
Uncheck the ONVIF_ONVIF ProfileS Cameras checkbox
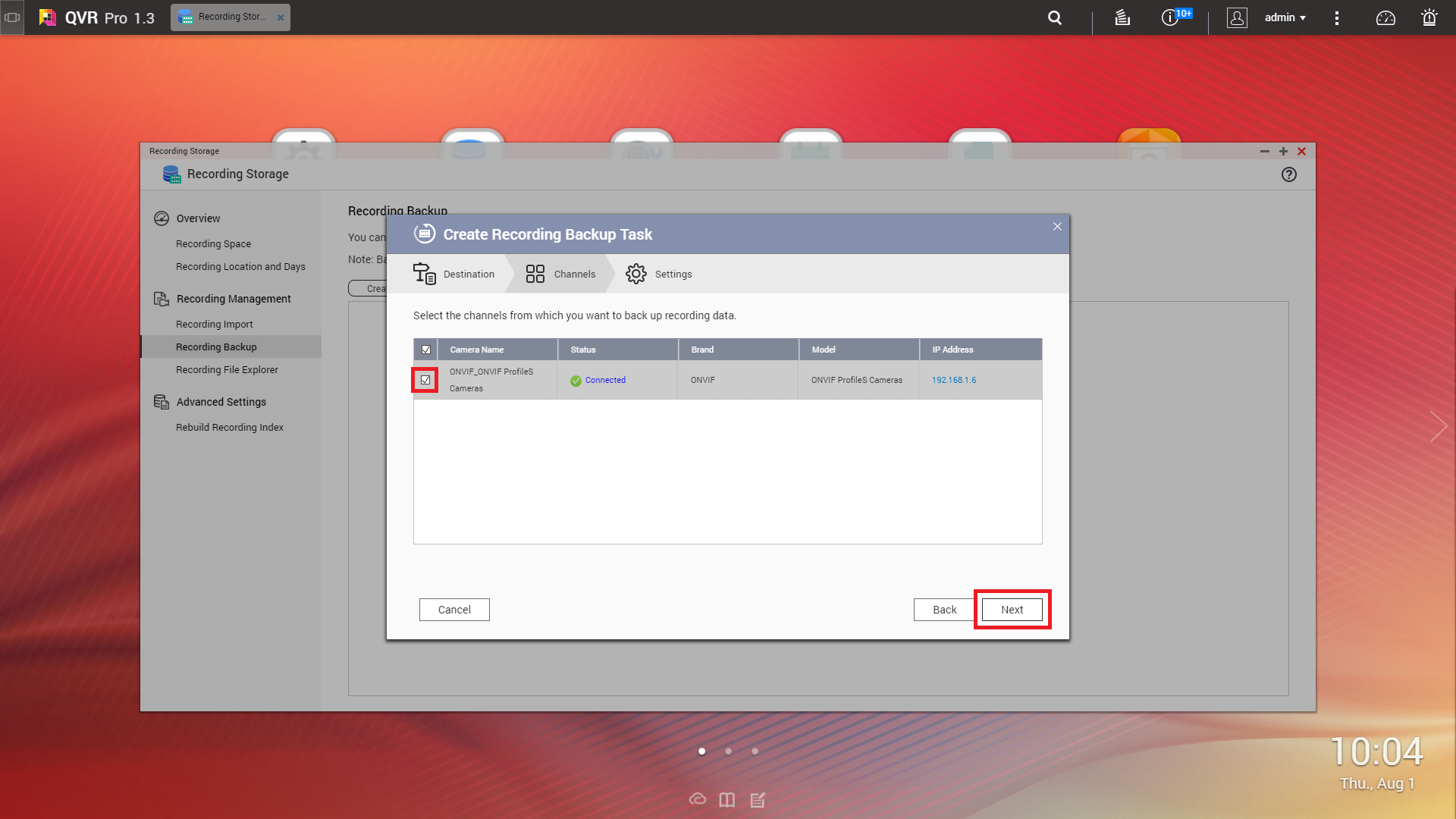[x=425, y=380]
